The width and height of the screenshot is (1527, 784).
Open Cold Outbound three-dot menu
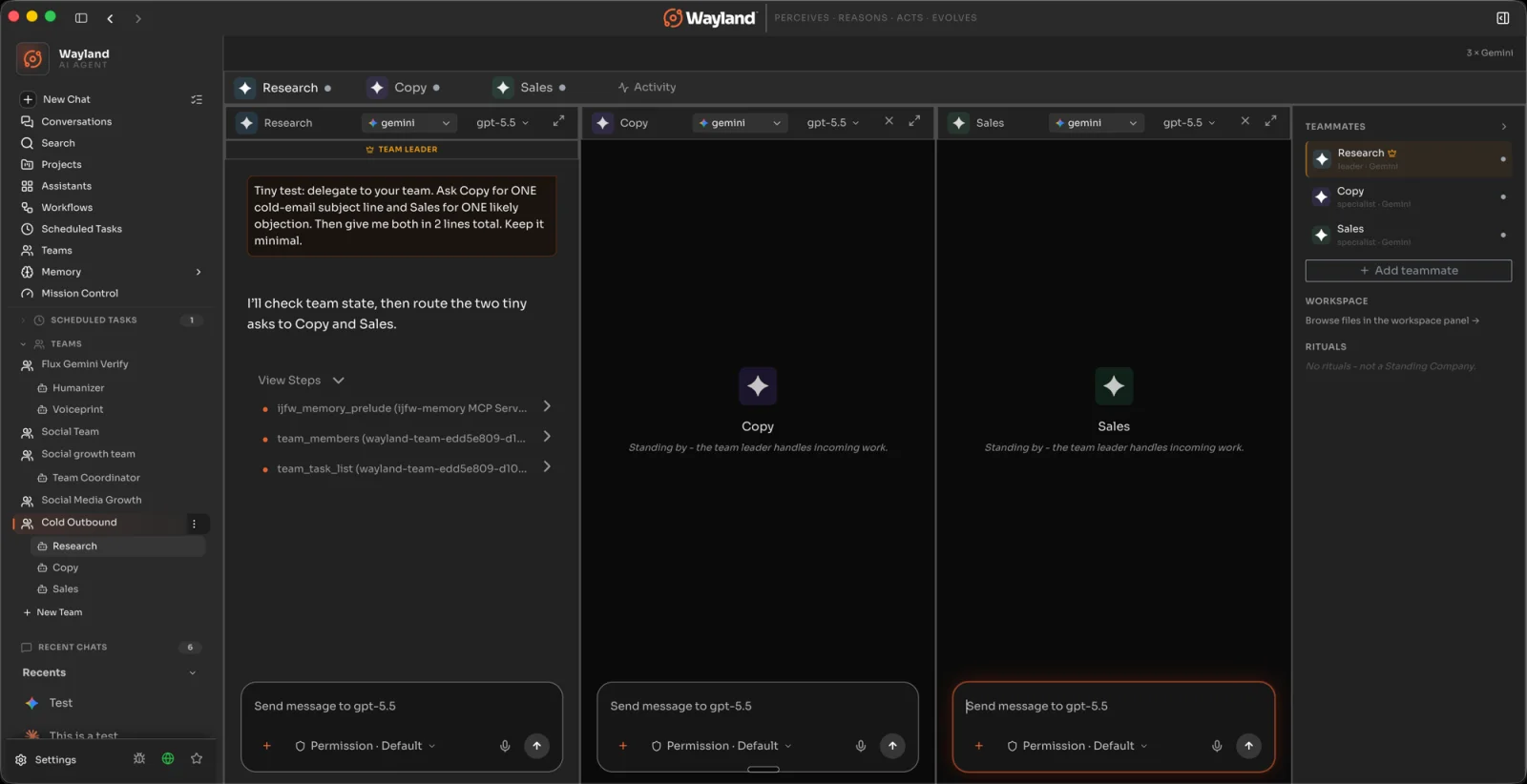pyautogui.click(x=194, y=524)
